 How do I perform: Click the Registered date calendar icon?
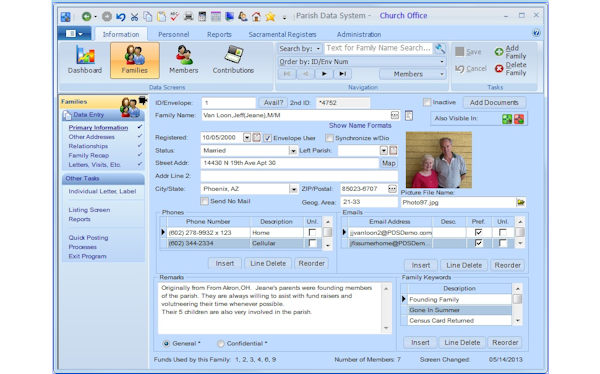coord(256,138)
